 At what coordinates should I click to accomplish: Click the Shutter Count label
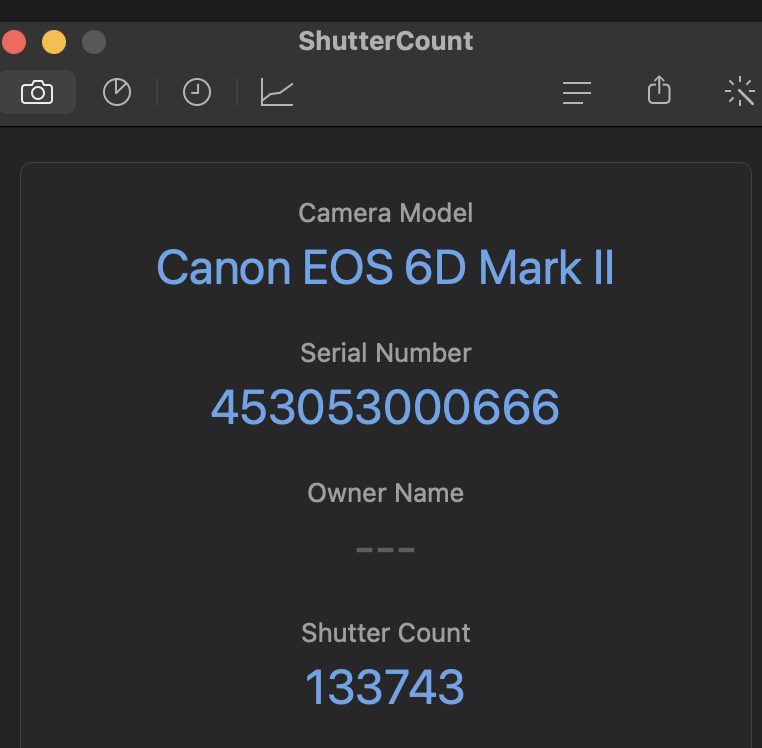(x=385, y=633)
